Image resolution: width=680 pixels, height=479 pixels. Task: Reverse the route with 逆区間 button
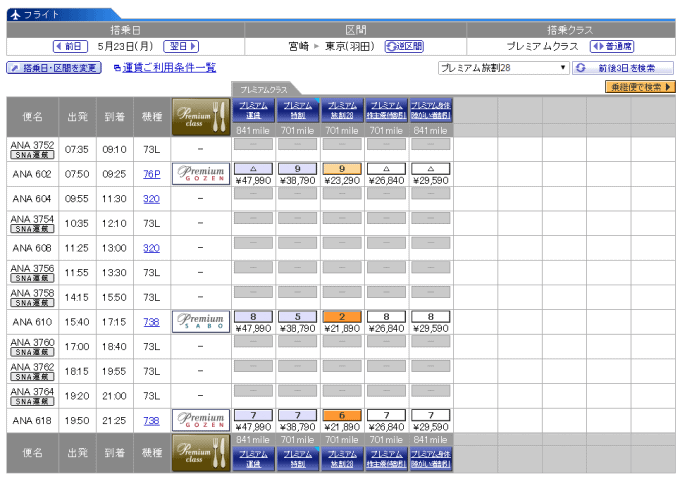(x=404, y=46)
